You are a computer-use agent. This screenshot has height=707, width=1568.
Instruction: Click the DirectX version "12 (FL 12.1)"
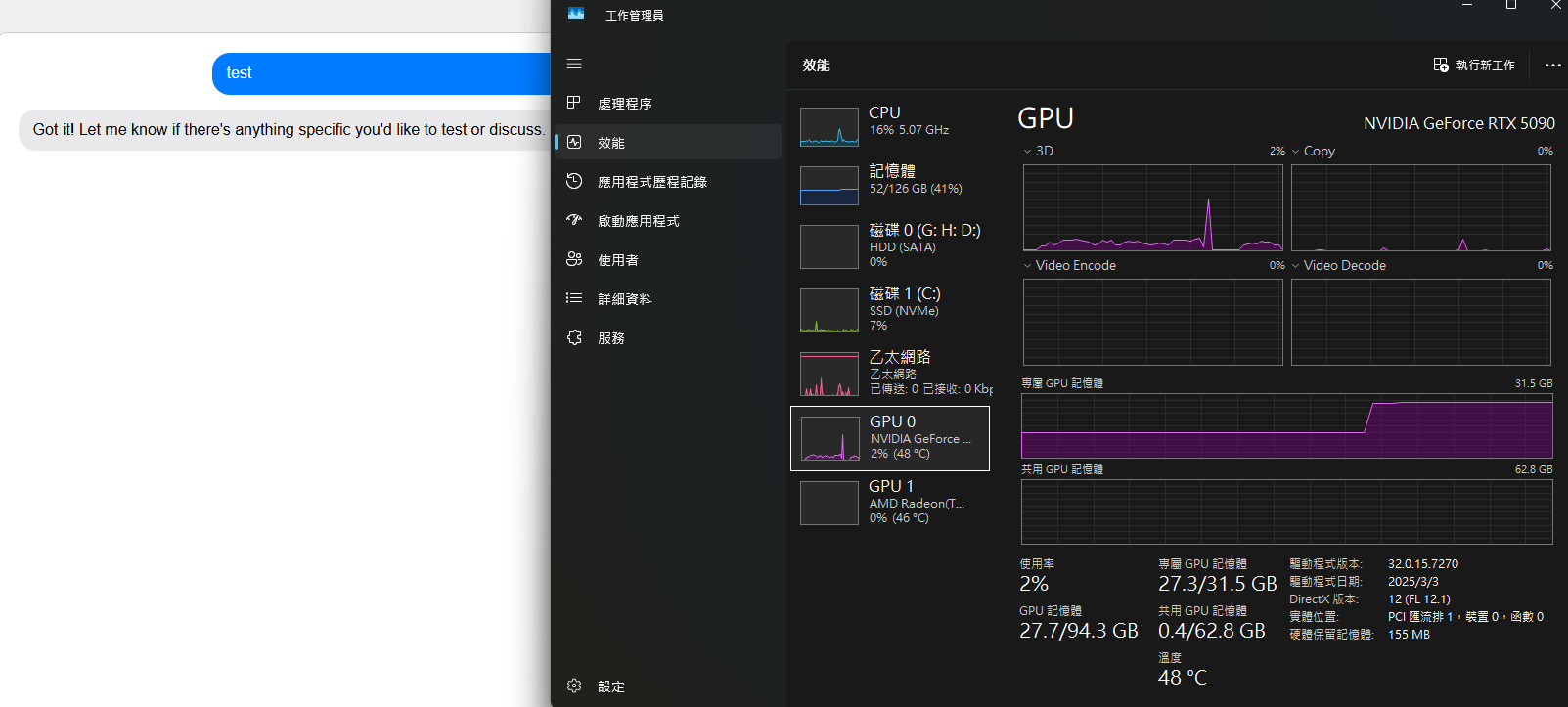click(1419, 599)
